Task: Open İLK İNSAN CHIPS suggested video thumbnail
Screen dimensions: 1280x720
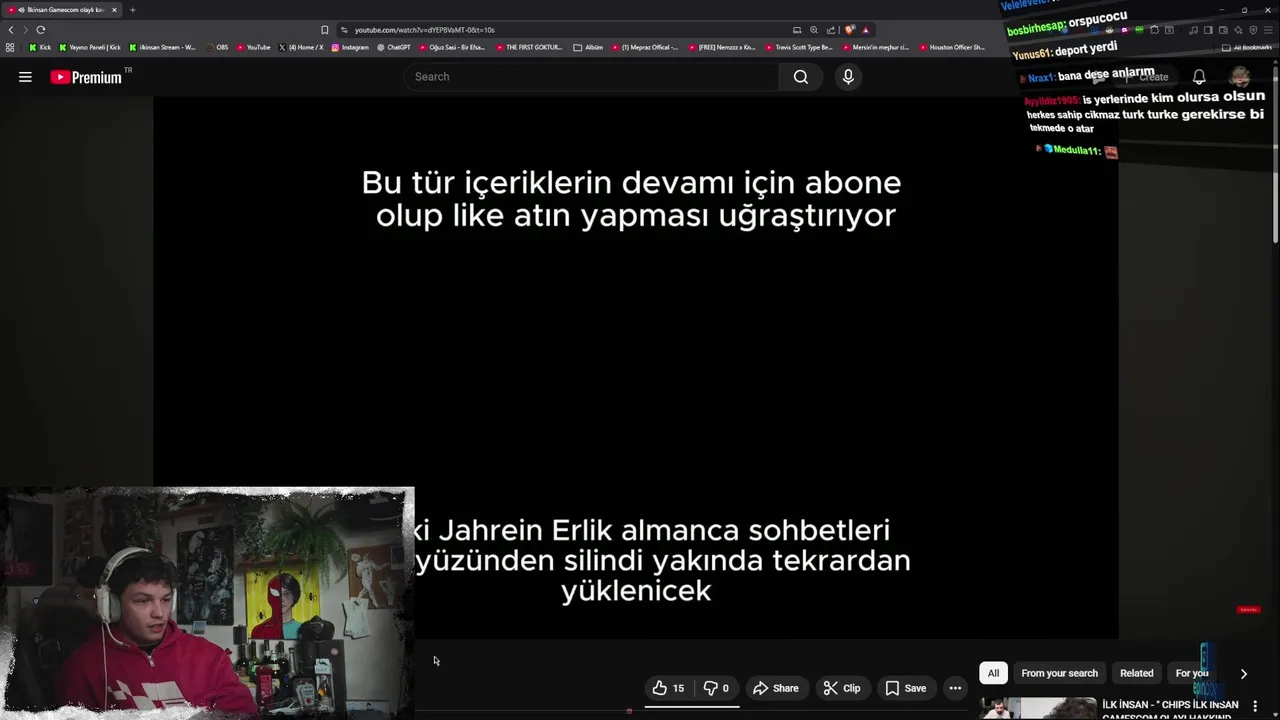Action: click(x=1037, y=709)
